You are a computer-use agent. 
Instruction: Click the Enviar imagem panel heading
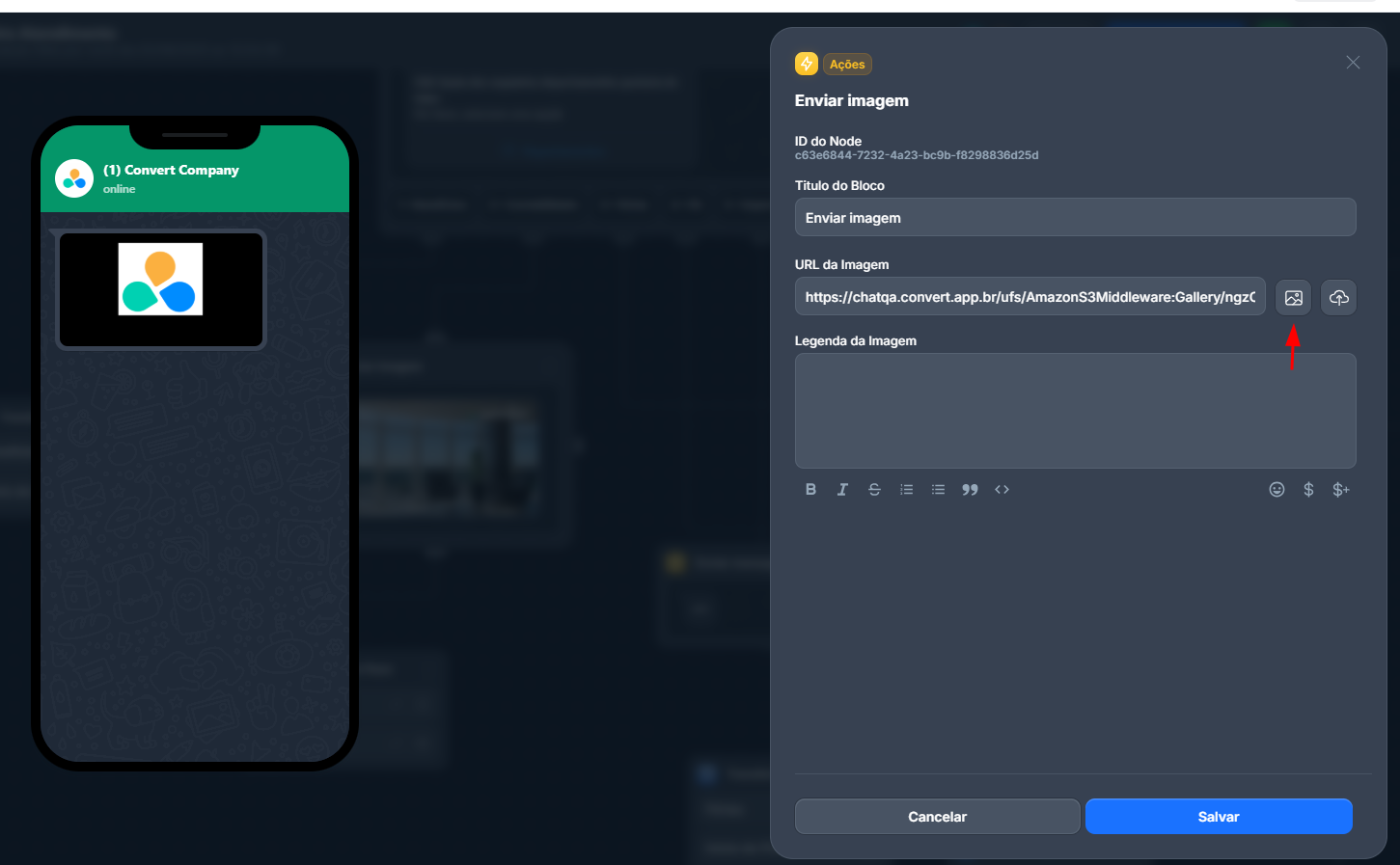coord(851,100)
